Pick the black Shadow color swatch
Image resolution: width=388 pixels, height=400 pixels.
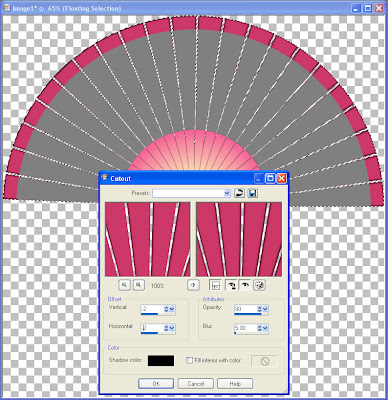tap(161, 360)
